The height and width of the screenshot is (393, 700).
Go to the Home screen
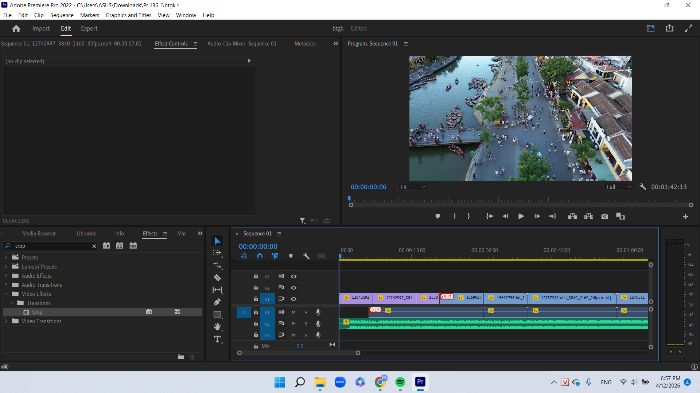coord(16,29)
